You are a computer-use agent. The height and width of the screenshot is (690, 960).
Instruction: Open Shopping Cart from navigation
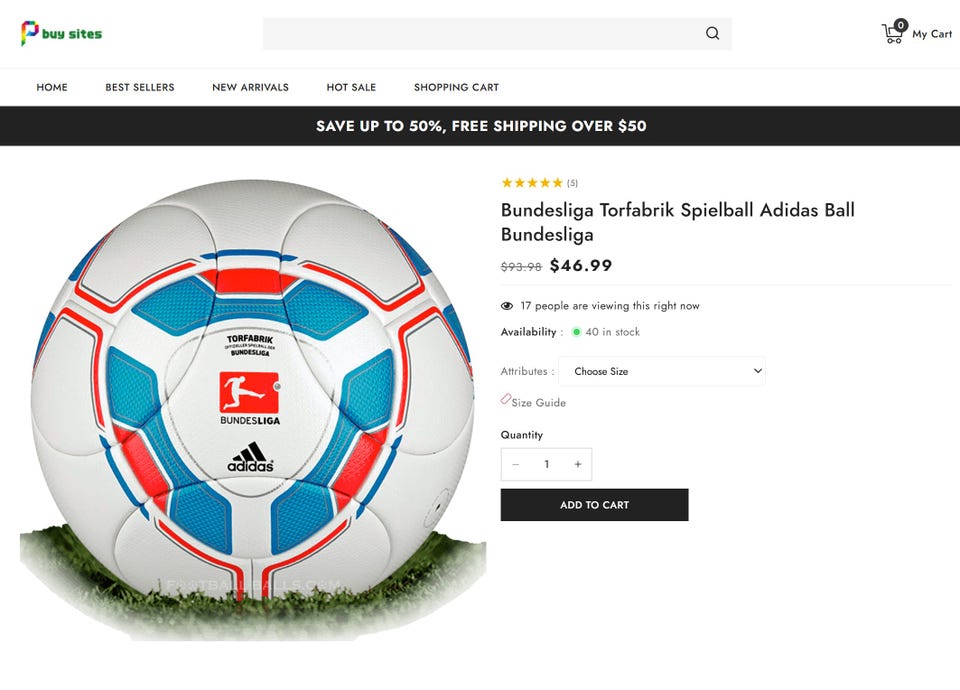pyautogui.click(x=456, y=87)
